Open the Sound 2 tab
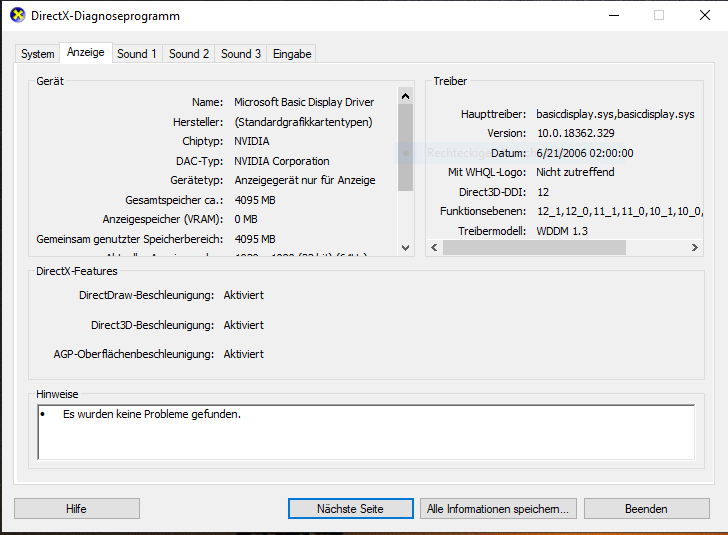This screenshot has height=535, width=728. 188,54
